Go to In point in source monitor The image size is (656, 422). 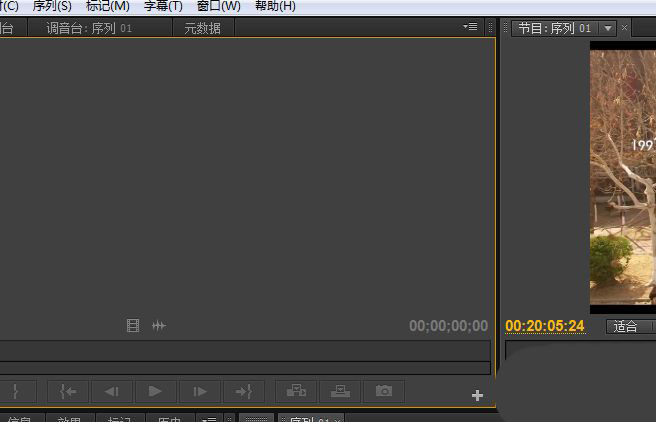click(68, 391)
